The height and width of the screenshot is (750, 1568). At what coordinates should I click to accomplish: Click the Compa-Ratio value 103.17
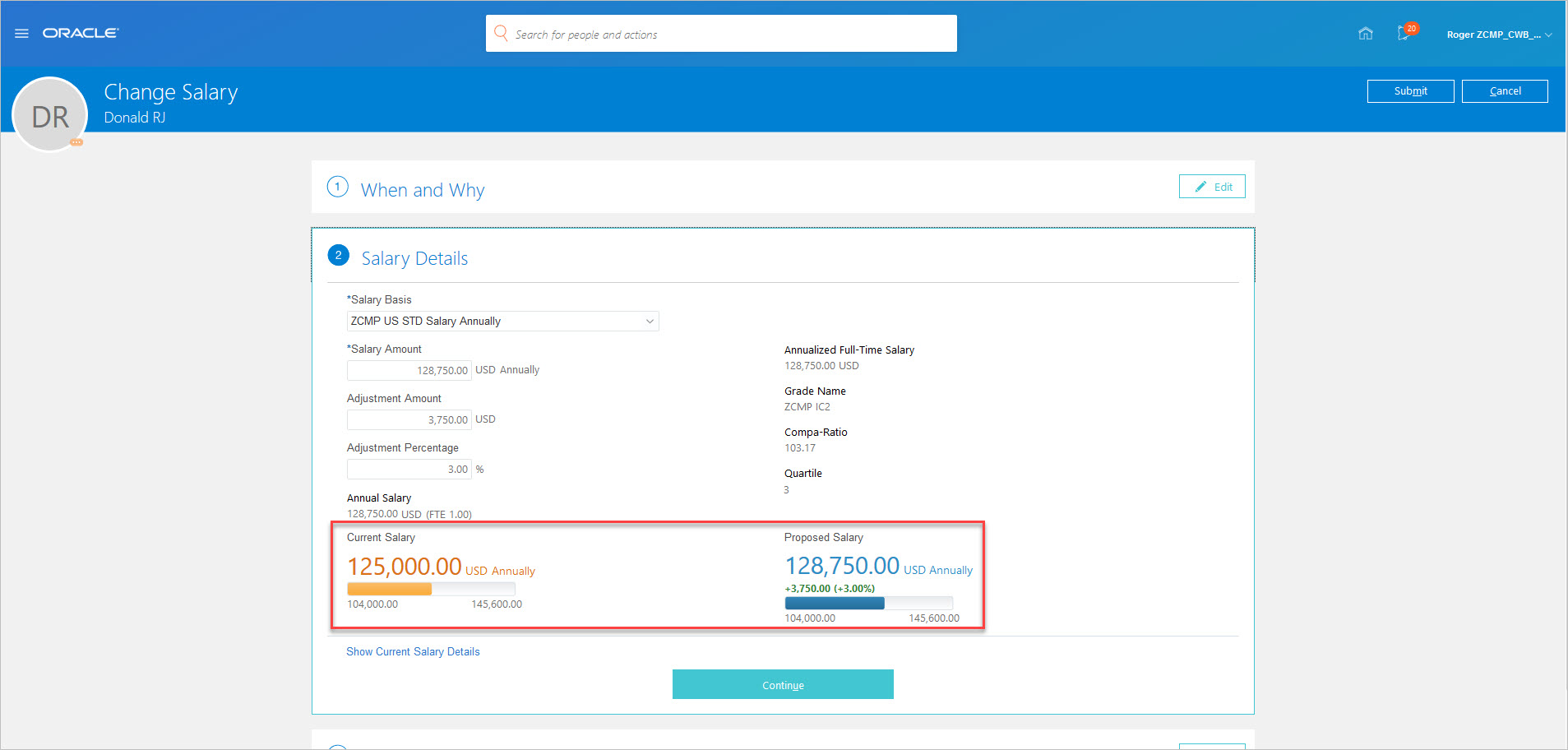[x=800, y=448]
